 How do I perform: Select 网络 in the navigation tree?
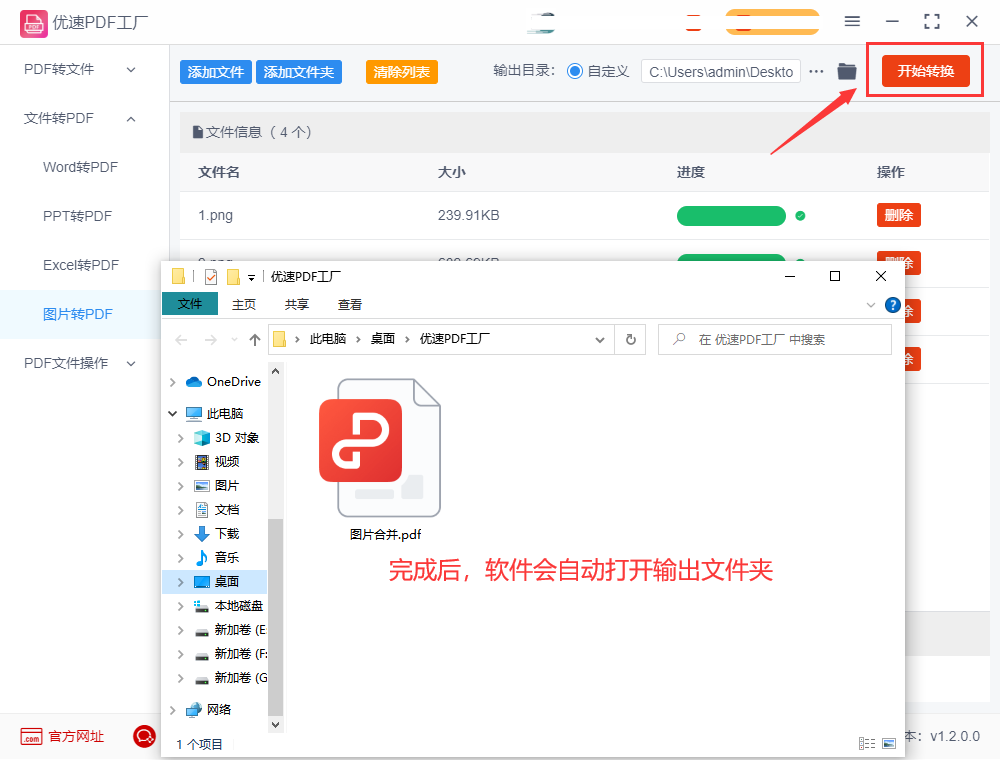[x=209, y=710]
